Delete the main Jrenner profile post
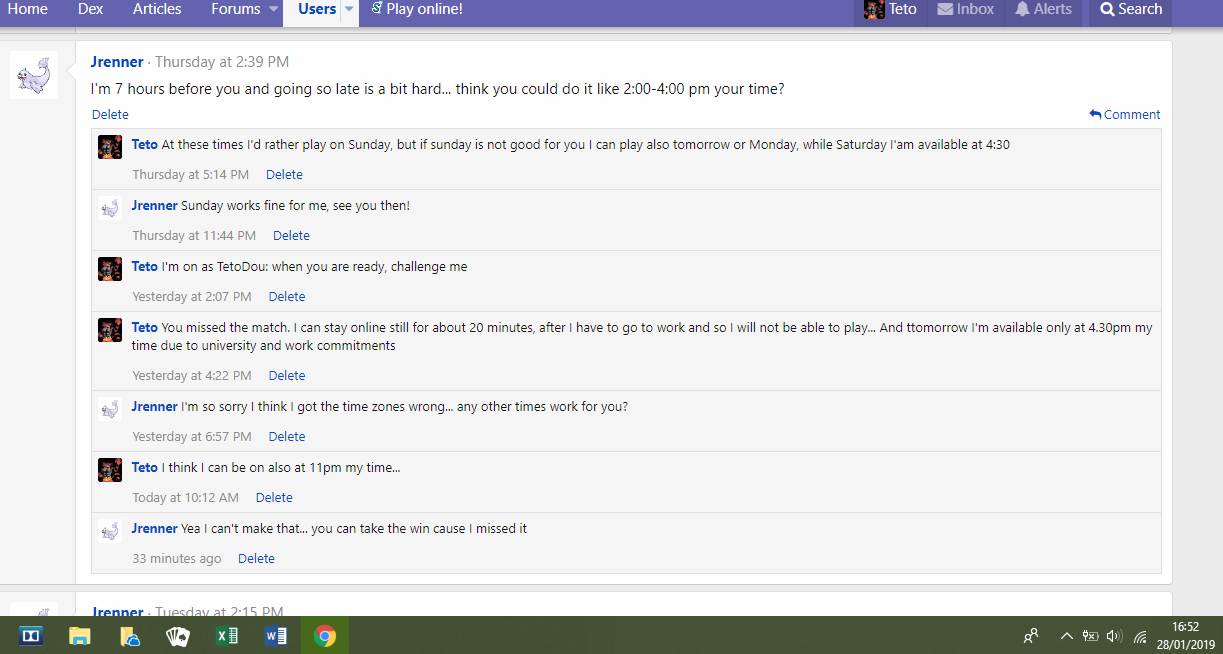Image resolution: width=1223 pixels, height=654 pixels. pos(110,114)
